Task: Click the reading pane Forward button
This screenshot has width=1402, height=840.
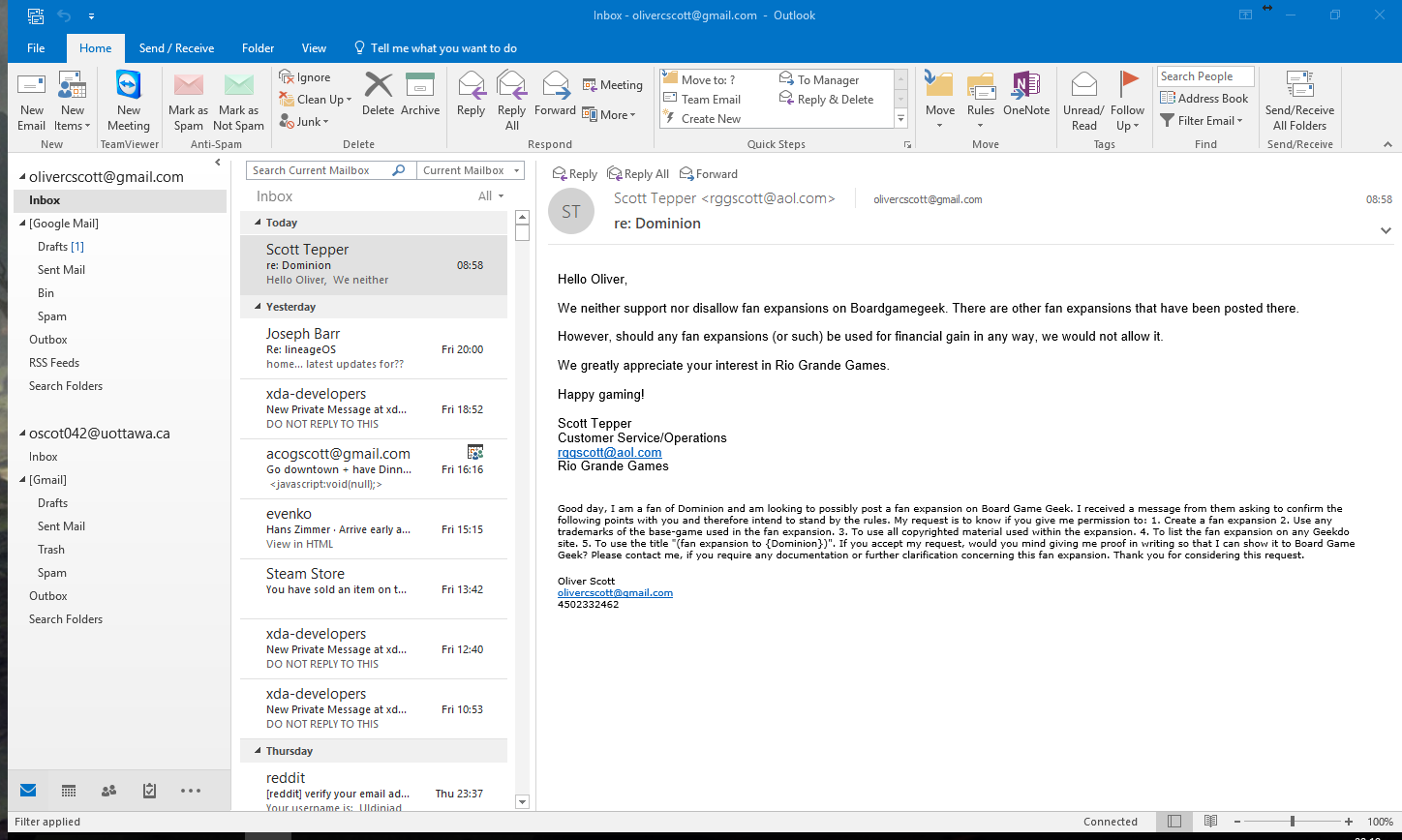Action: (709, 174)
